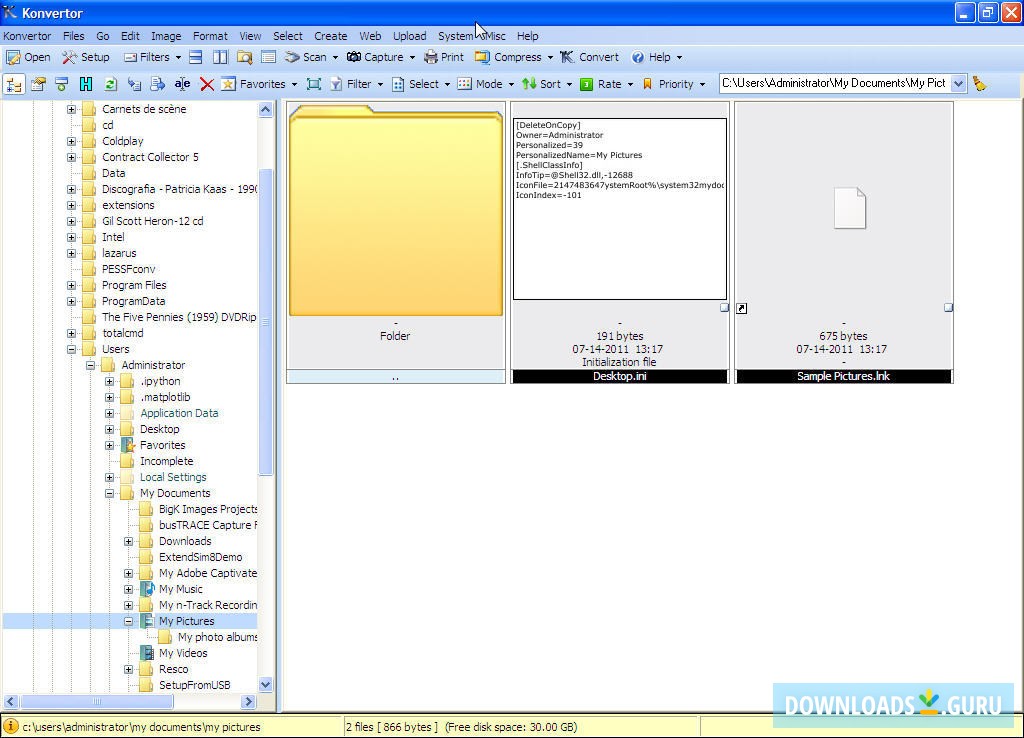Collapse the Users tree node
The image size is (1024, 738).
pyautogui.click(x=71, y=349)
